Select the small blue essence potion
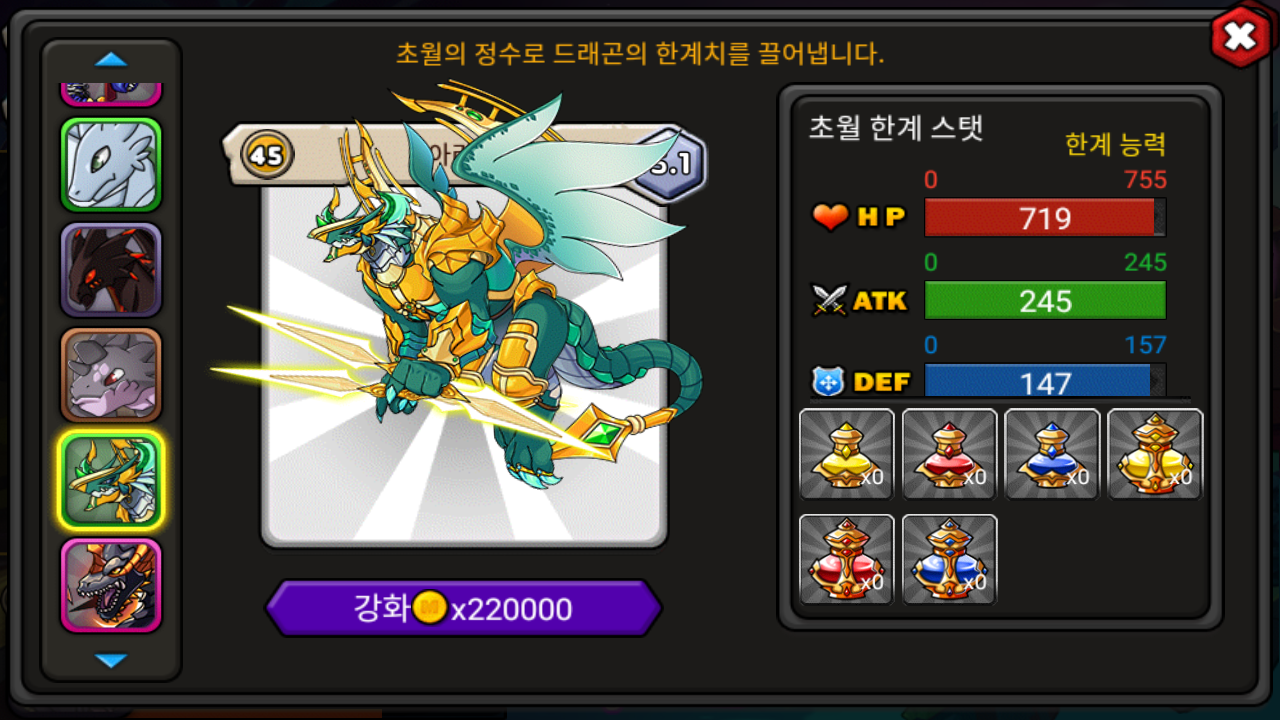The width and height of the screenshot is (1280, 720). (1052, 454)
